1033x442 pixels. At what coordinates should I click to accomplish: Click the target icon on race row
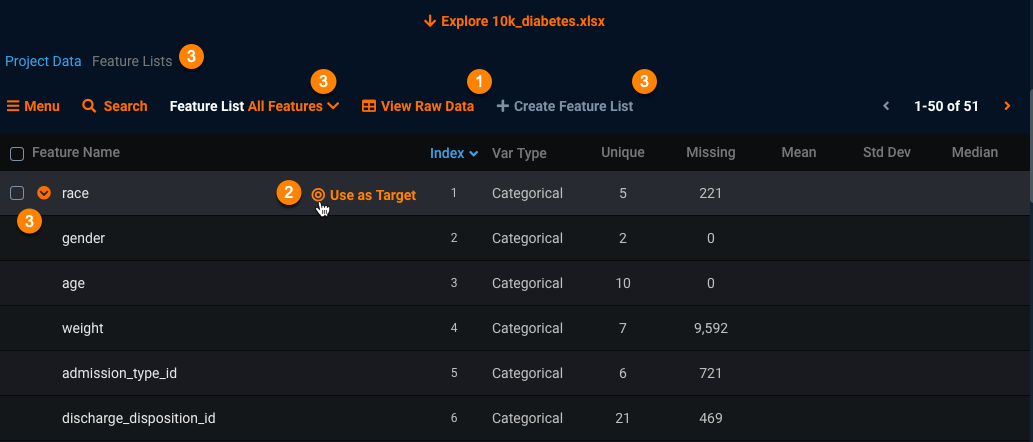pos(318,195)
